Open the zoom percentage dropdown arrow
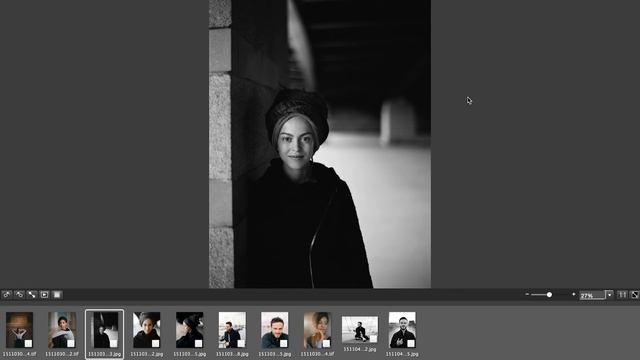This screenshot has height=360, width=640. coord(609,295)
